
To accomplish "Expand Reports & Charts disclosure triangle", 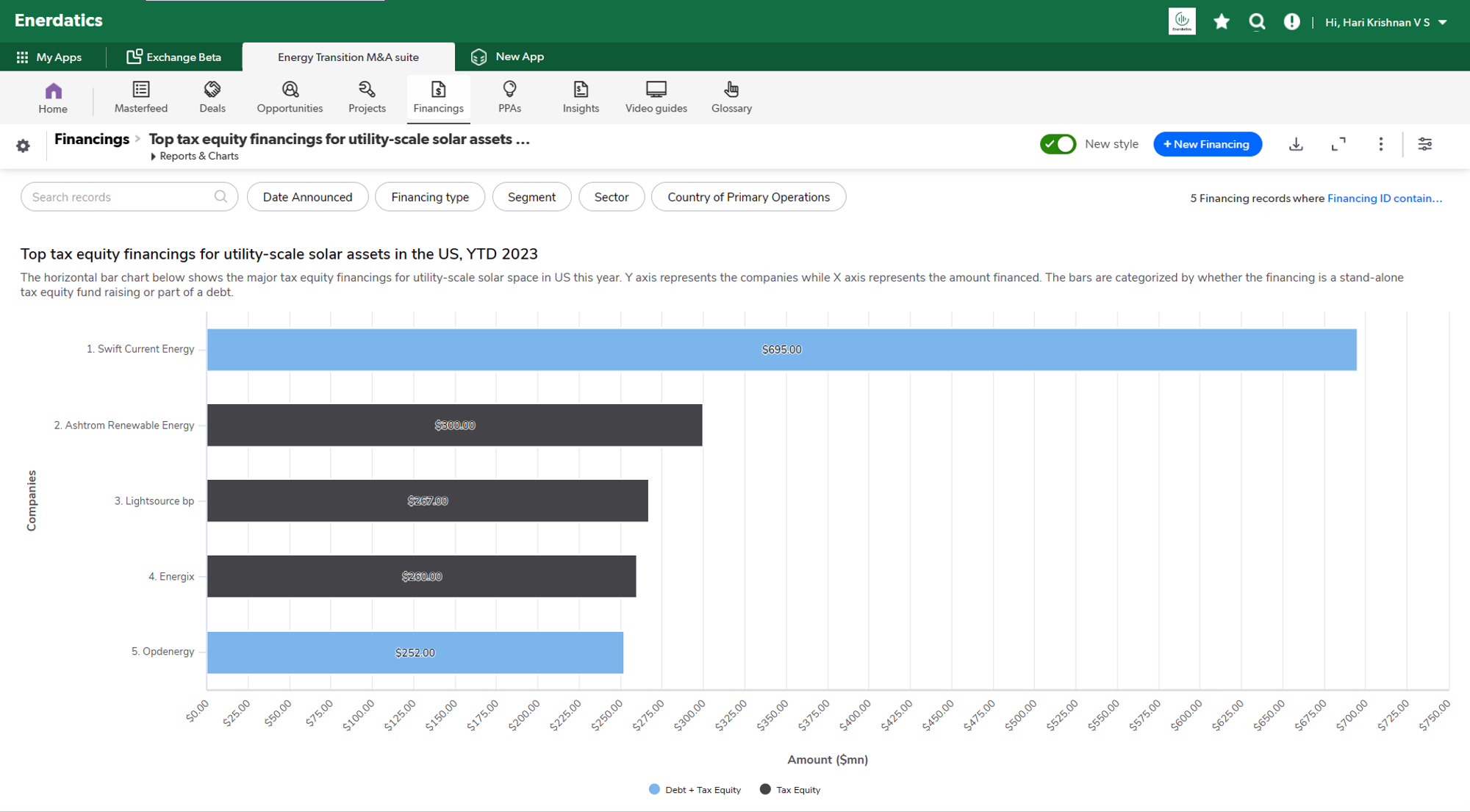I will tap(154, 157).
